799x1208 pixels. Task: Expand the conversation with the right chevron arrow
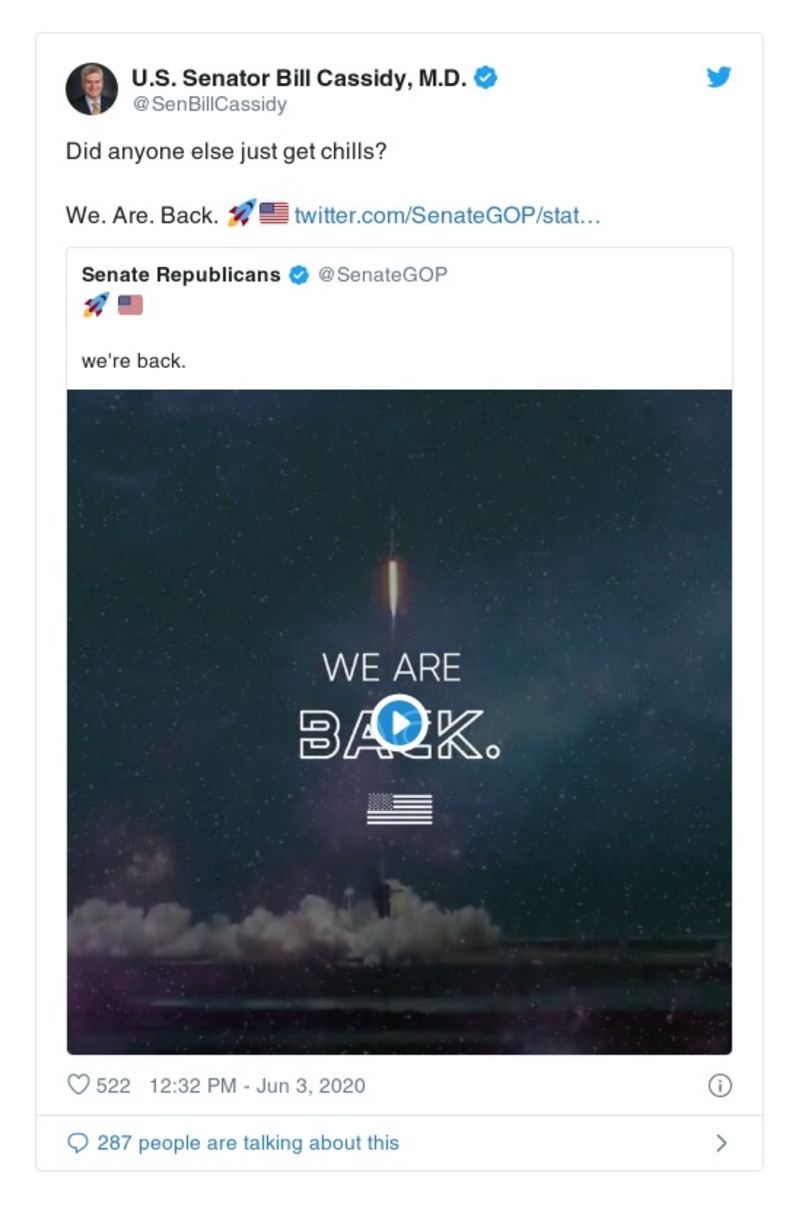click(721, 1143)
